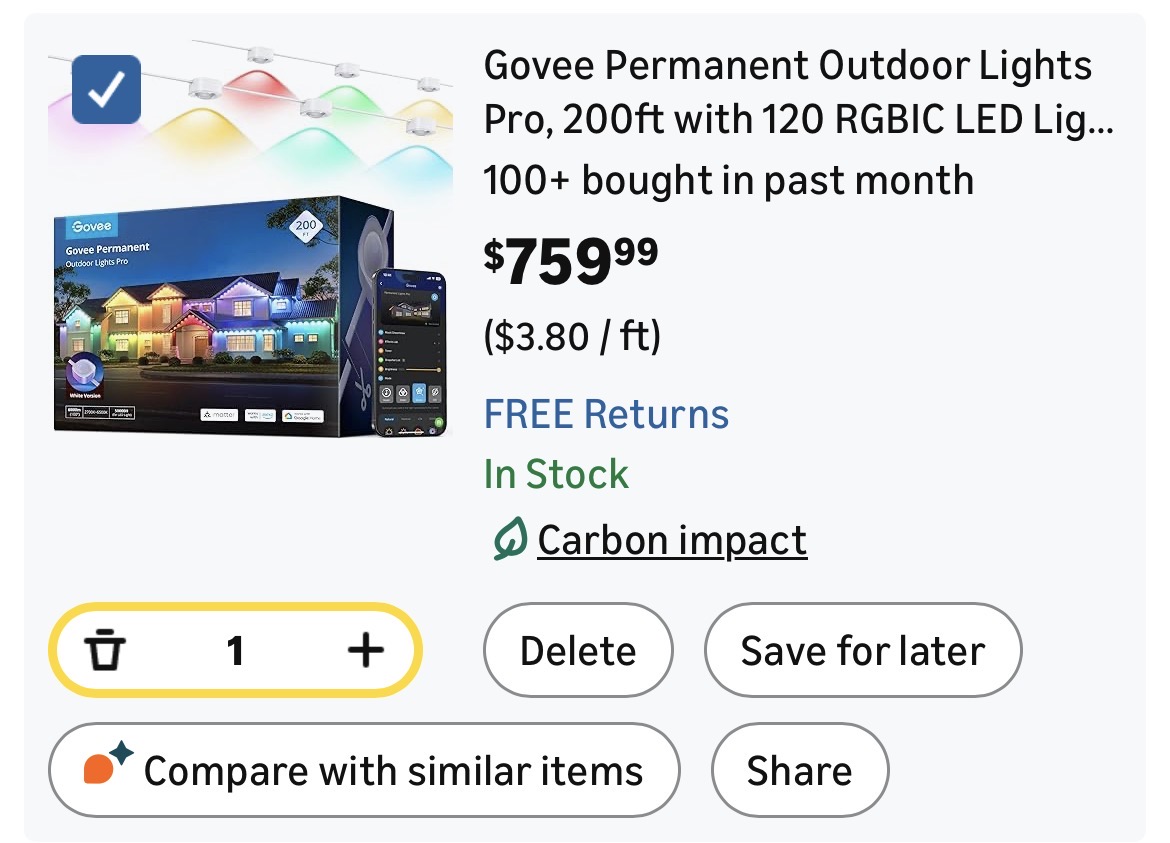Open Compare with similar items
The height and width of the screenshot is (843, 1170).
tap(364, 771)
